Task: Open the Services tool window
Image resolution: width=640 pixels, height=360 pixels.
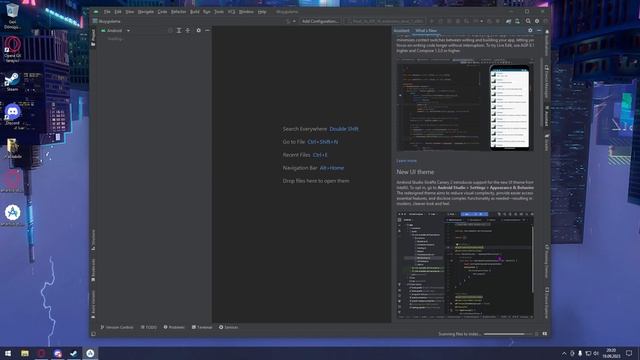Action: 229,327
